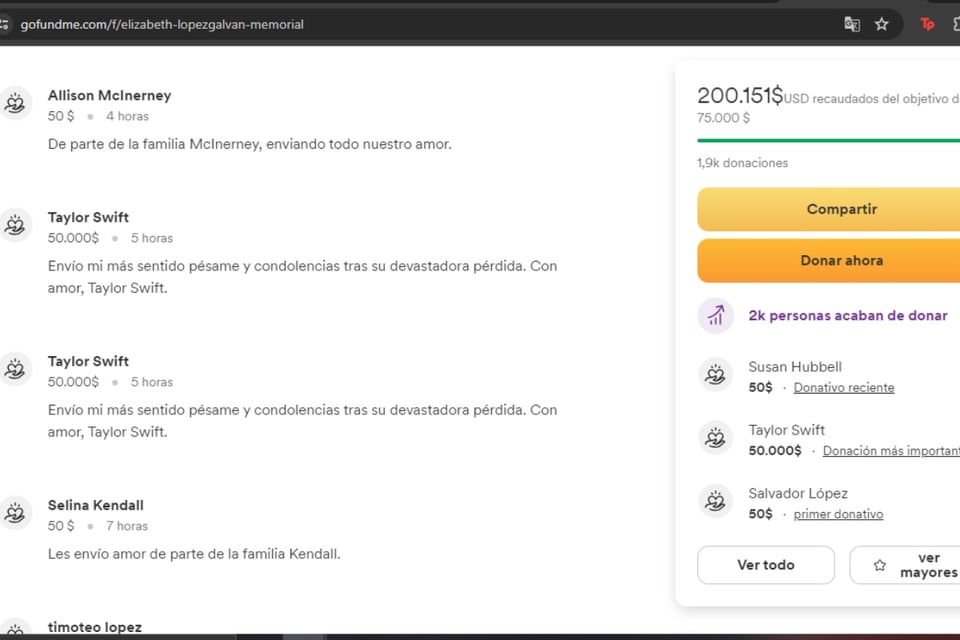960x640 pixels.
Task: Open the primer donativo link
Action: pos(838,514)
